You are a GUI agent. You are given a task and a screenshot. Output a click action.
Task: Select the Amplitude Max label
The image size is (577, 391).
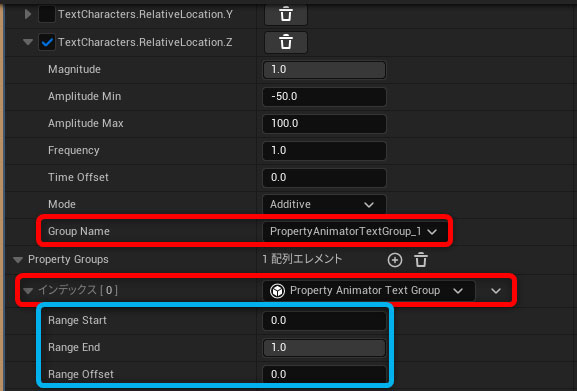tap(85, 123)
